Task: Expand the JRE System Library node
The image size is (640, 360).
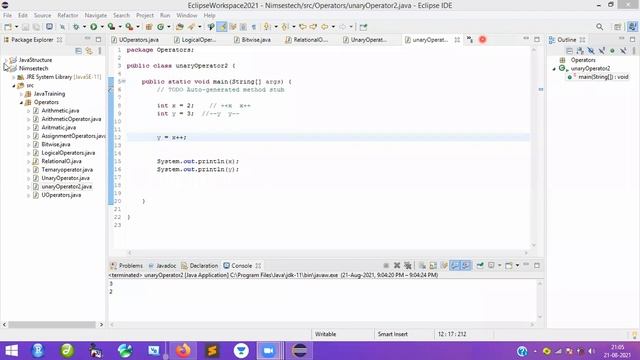Action: (13, 77)
